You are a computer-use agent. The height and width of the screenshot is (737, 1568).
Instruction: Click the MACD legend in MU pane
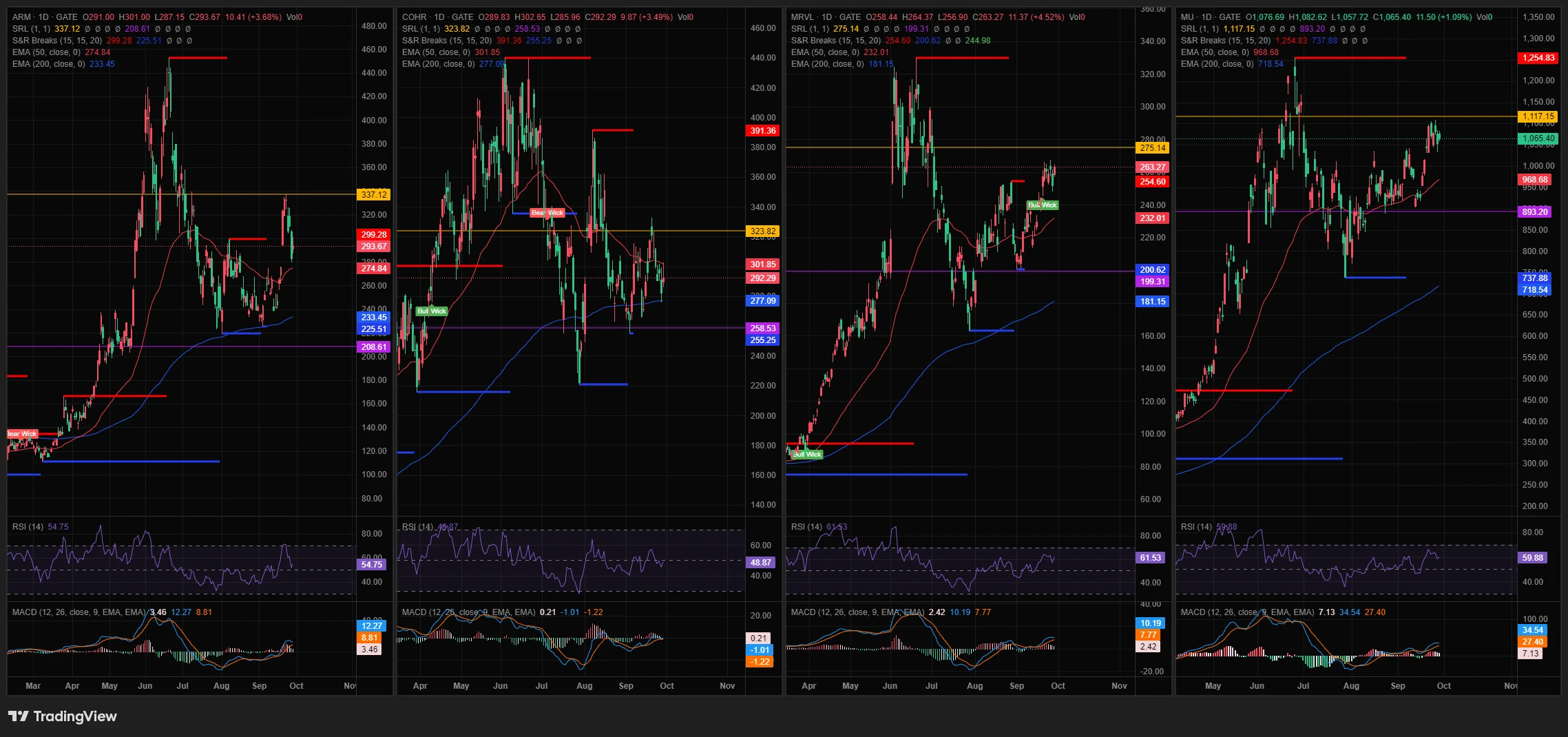click(1247, 612)
